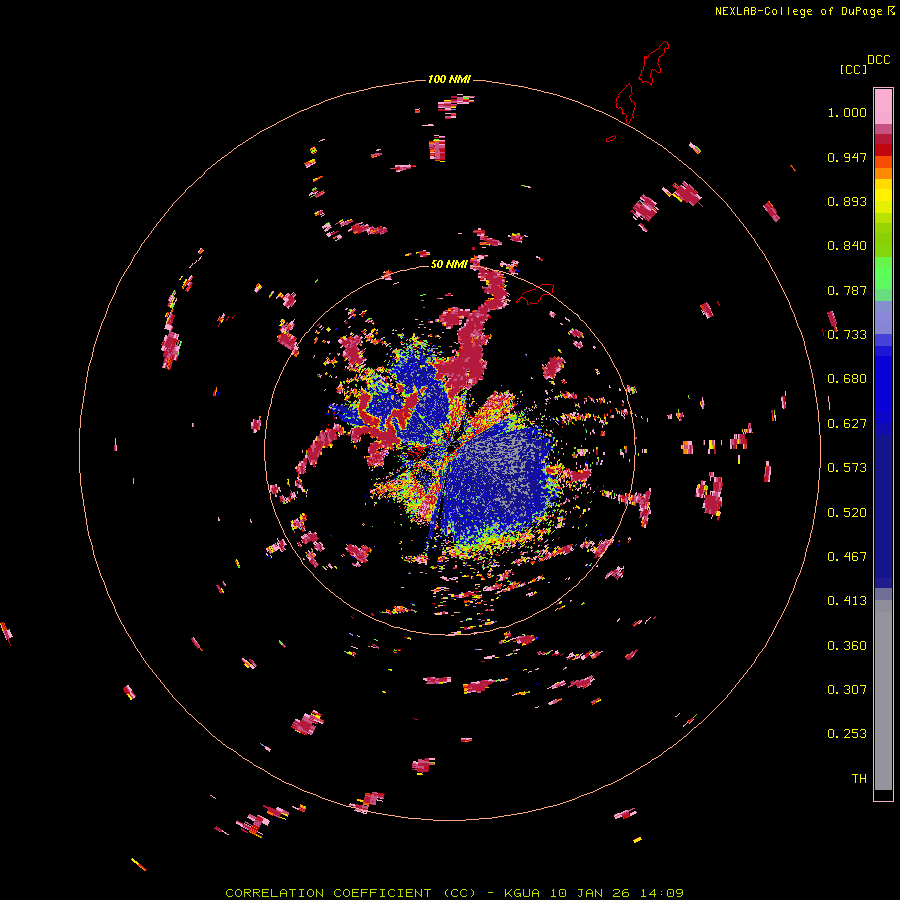Image resolution: width=900 pixels, height=900 pixels.
Task: Click the 0.307 scale value
Action: [x=847, y=690]
